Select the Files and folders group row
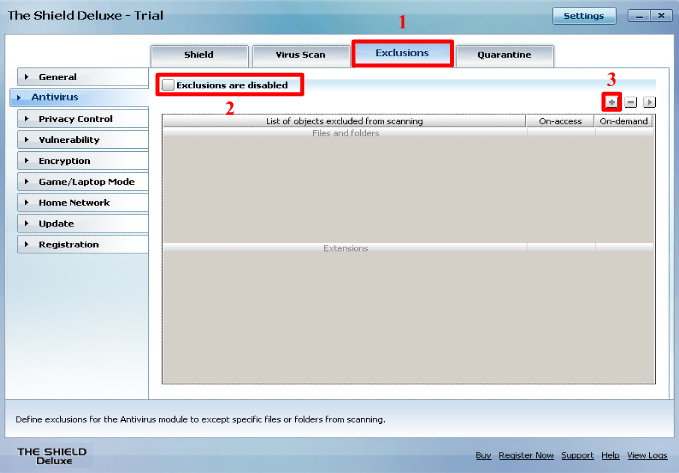Image resolution: width=679 pixels, height=473 pixels. point(408,133)
